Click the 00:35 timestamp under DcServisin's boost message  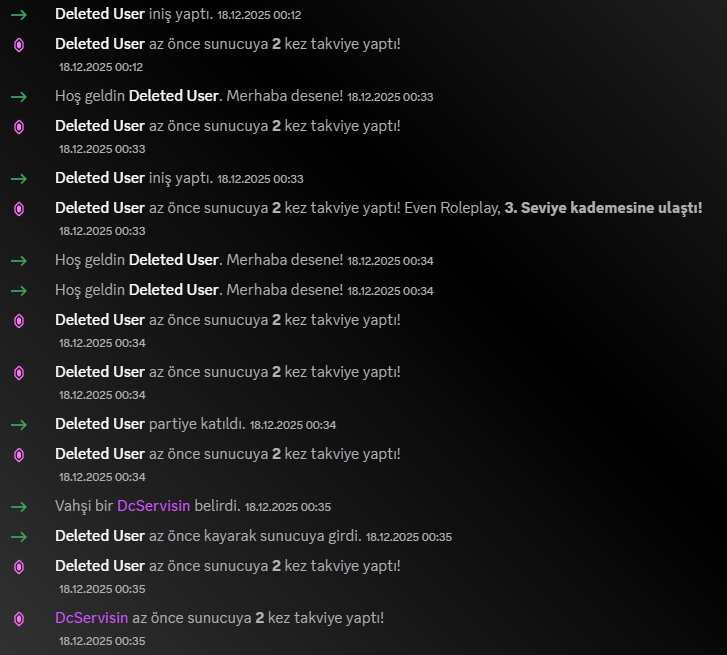[102, 641]
